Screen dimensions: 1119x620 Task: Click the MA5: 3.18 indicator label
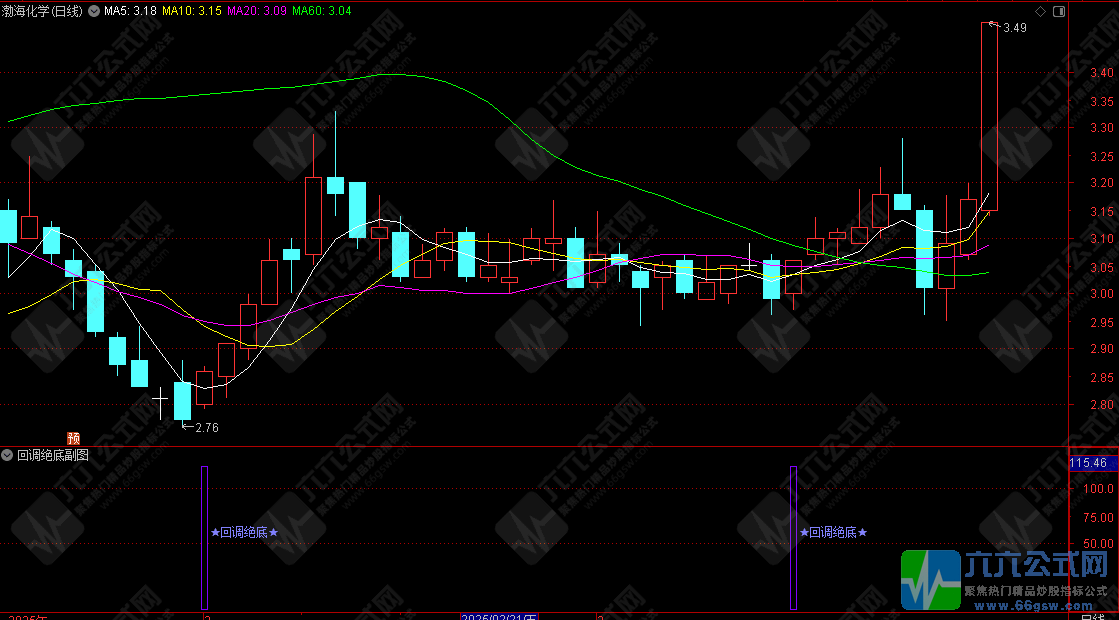130,11
